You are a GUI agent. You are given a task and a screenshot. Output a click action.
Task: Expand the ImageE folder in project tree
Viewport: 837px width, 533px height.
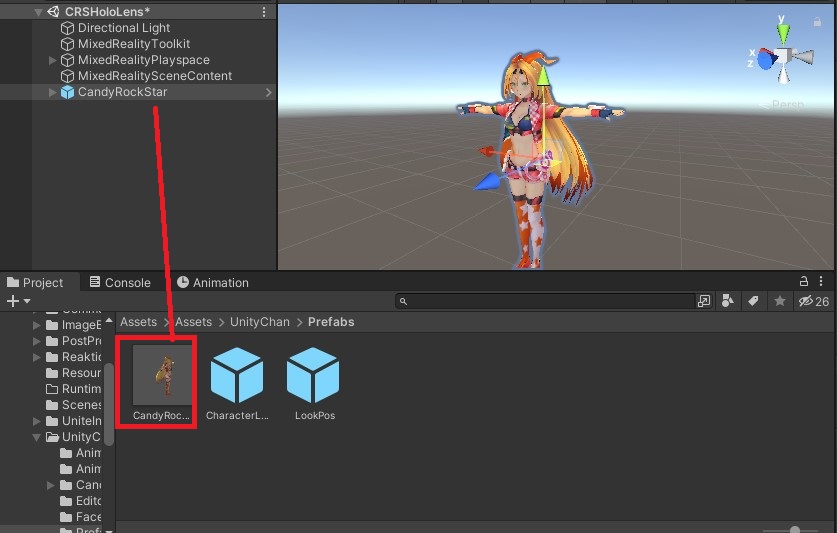pyautogui.click(x=36, y=325)
